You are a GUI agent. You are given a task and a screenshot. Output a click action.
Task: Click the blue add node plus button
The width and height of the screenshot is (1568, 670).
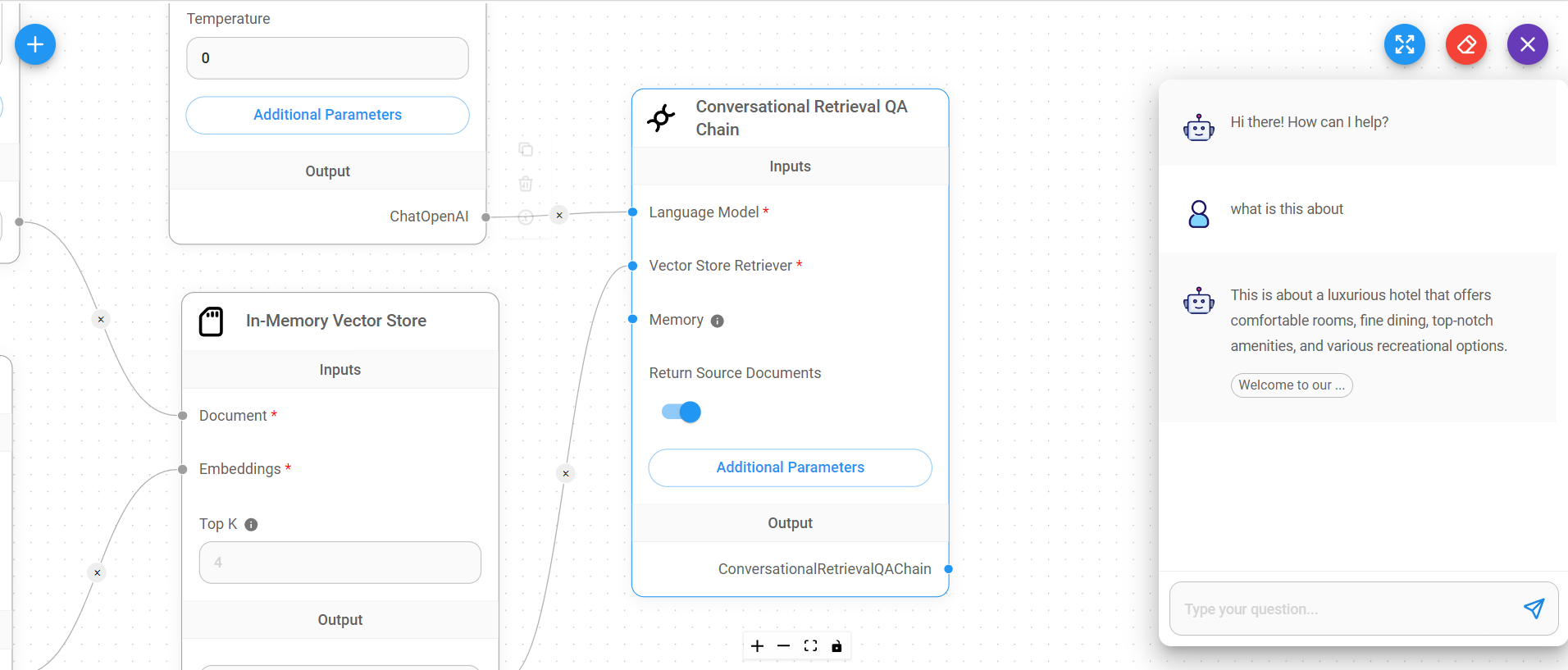click(x=35, y=44)
